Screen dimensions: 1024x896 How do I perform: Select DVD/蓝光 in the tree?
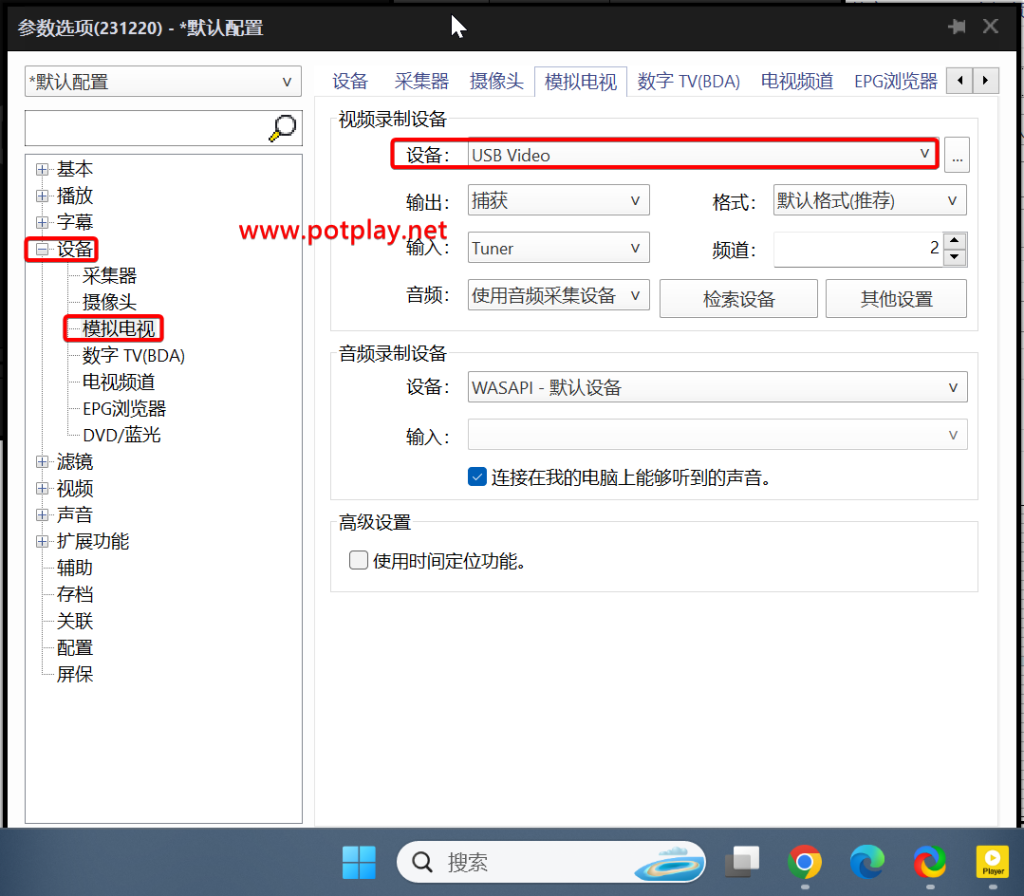tap(121, 436)
